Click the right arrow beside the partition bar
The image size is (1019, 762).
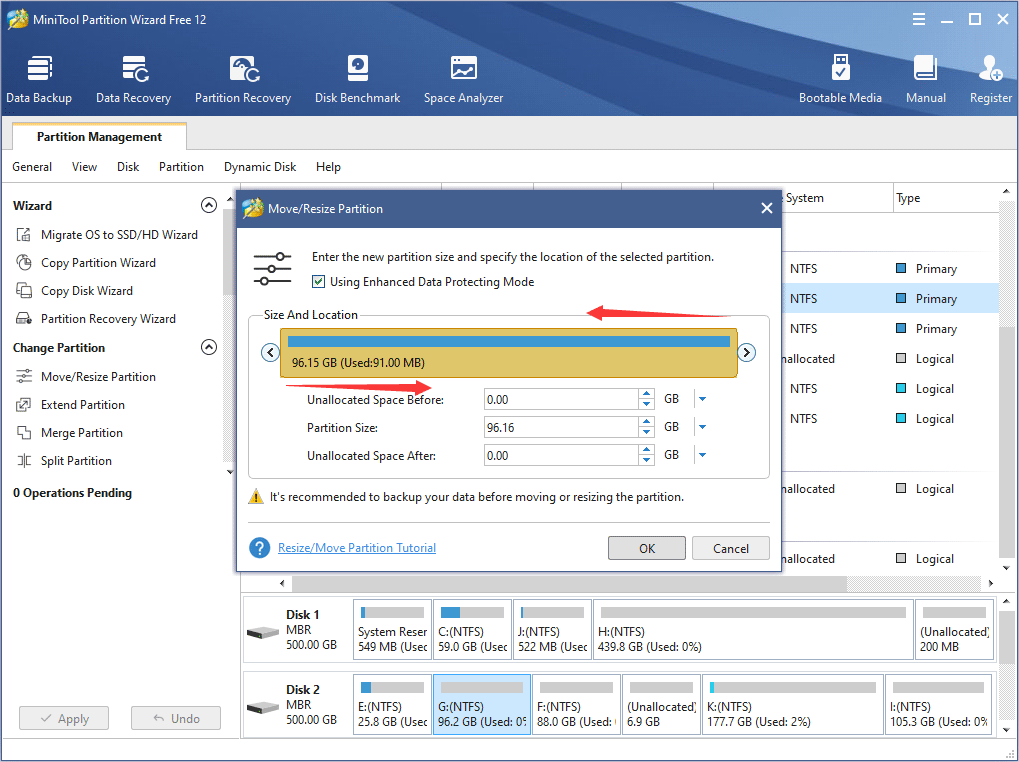click(747, 353)
